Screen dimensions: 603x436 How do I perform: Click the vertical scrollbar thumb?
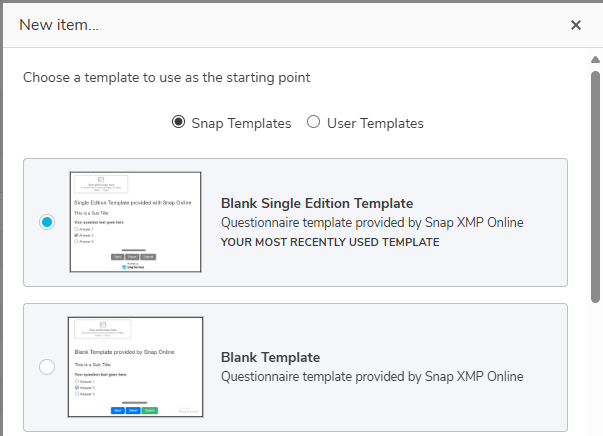coord(595,186)
